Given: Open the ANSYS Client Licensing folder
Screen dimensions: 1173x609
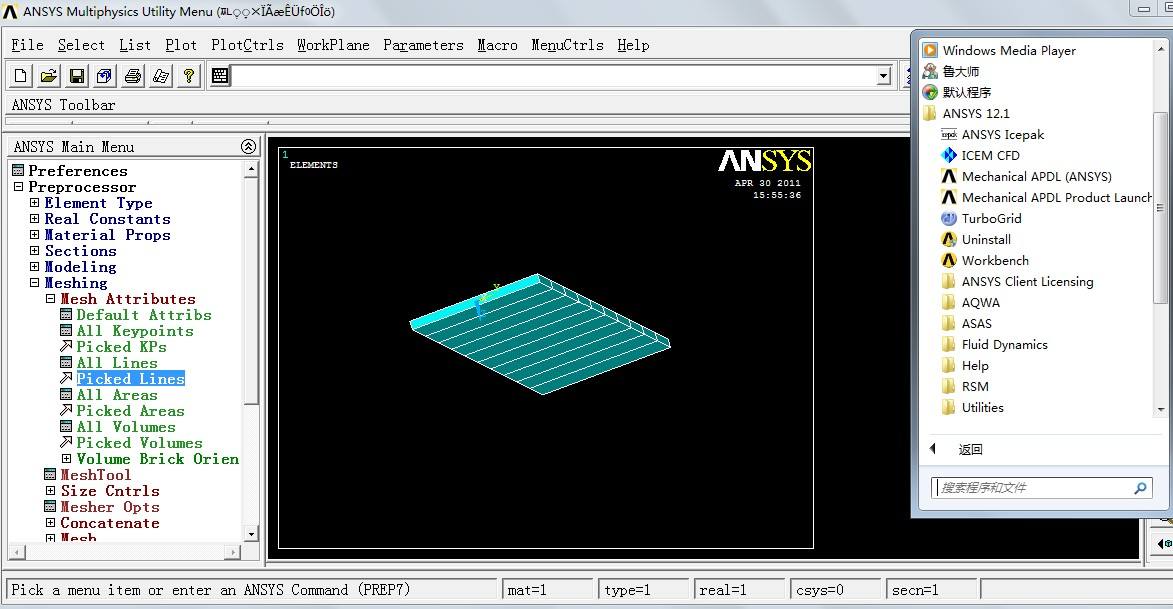Looking at the screenshot, I should (1027, 281).
